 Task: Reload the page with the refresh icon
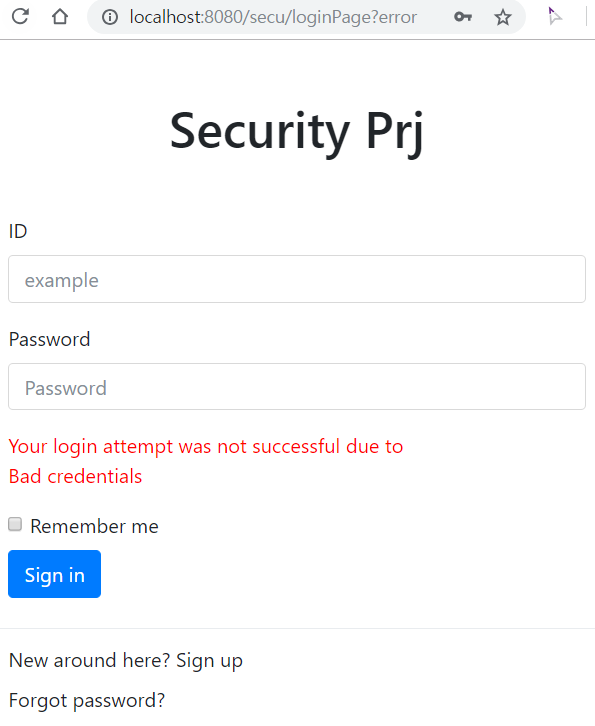click(20, 16)
